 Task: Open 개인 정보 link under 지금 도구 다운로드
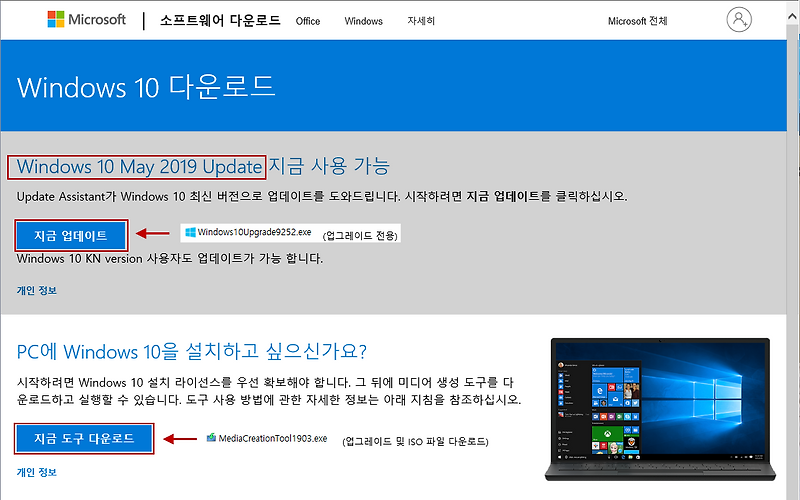(x=37, y=472)
